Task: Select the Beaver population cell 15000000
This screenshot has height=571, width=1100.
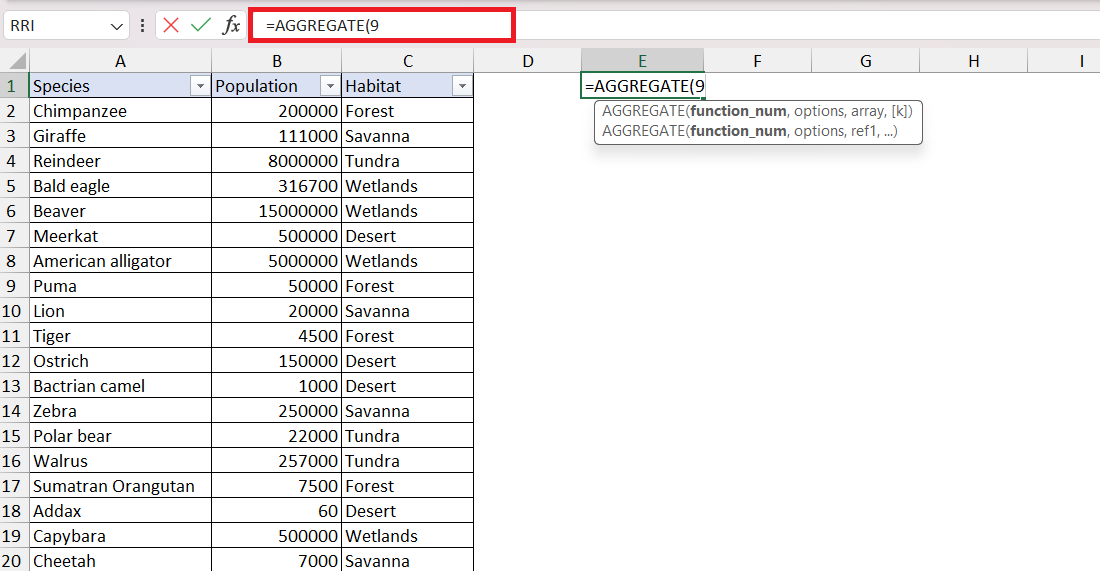Action: tap(276, 211)
